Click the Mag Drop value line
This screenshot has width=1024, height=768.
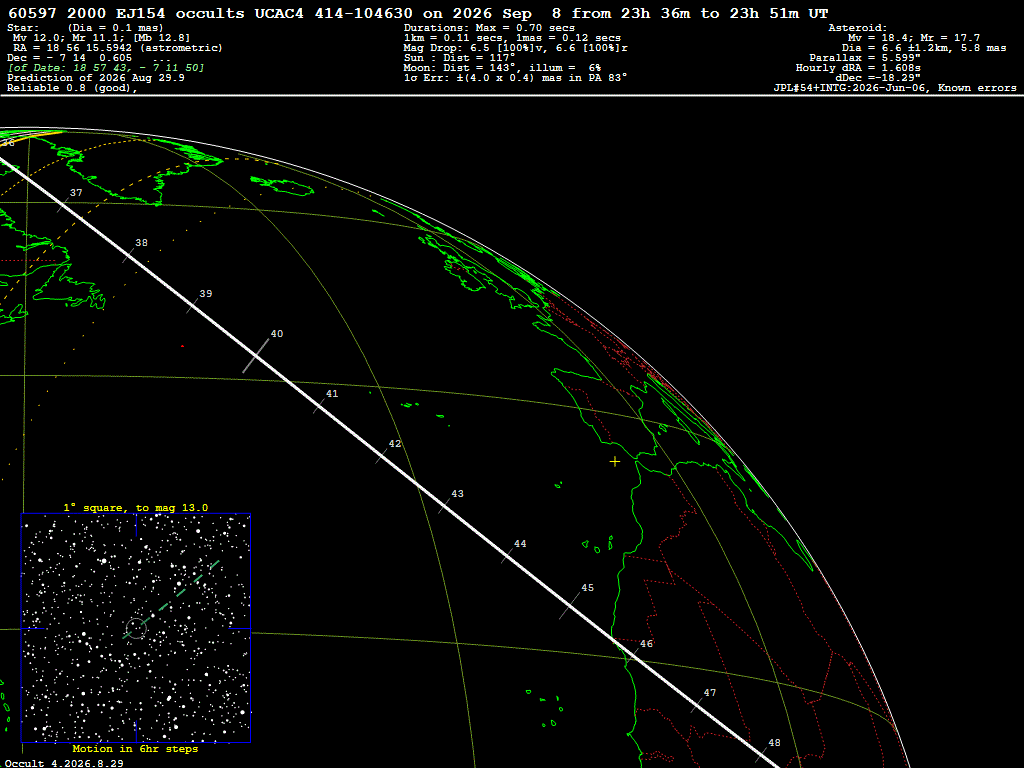pos(516,48)
